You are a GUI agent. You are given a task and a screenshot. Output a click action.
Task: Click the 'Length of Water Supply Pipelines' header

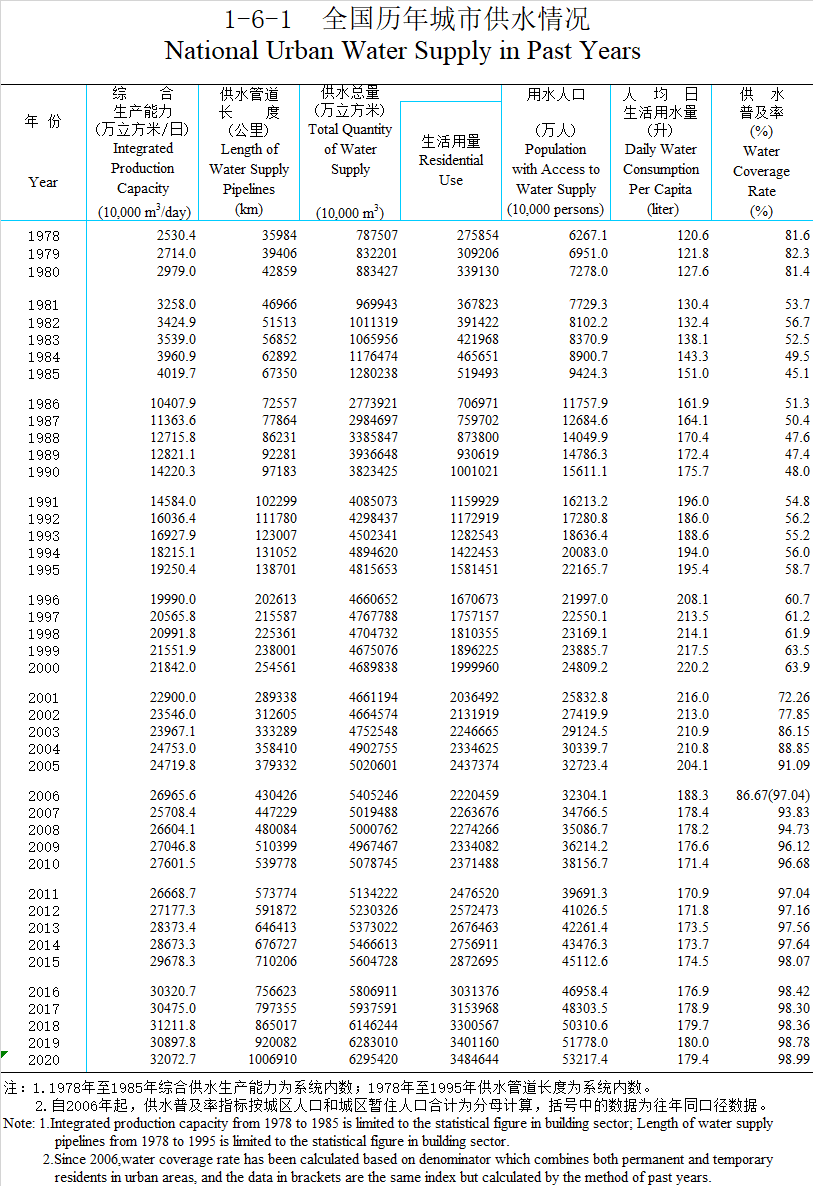pyautogui.click(x=248, y=169)
